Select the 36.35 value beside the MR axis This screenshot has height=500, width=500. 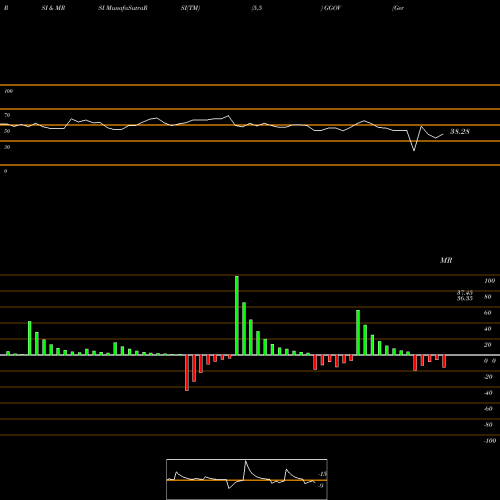coord(465,298)
